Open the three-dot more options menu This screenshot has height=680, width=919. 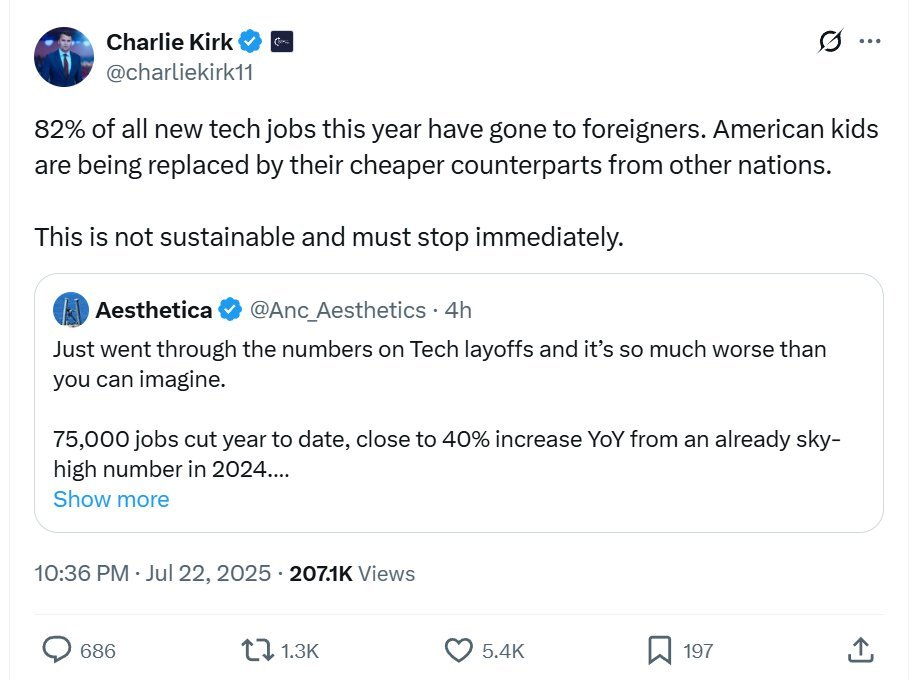point(870,42)
